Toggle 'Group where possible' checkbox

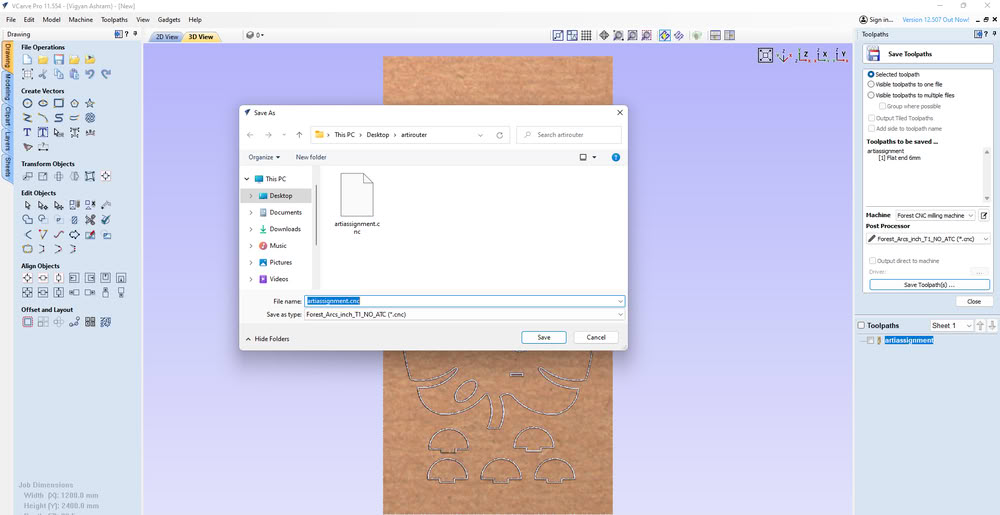(x=882, y=106)
